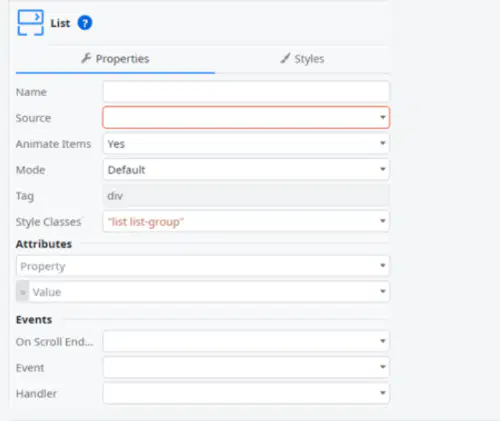Image resolution: width=500 pixels, height=421 pixels.
Task: Open the On Scroll End dropdown
Action: pyautogui.click(x=246, y=341)
